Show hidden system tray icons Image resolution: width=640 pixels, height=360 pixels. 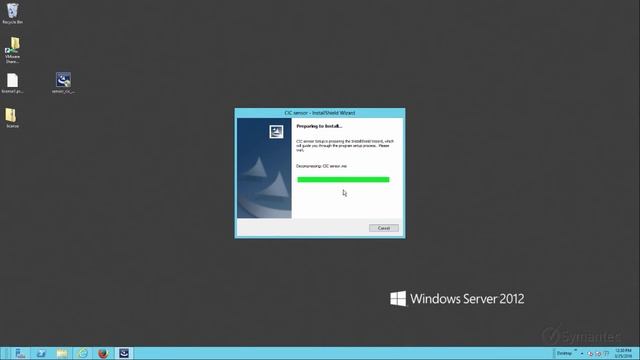[x=582, y=353]
